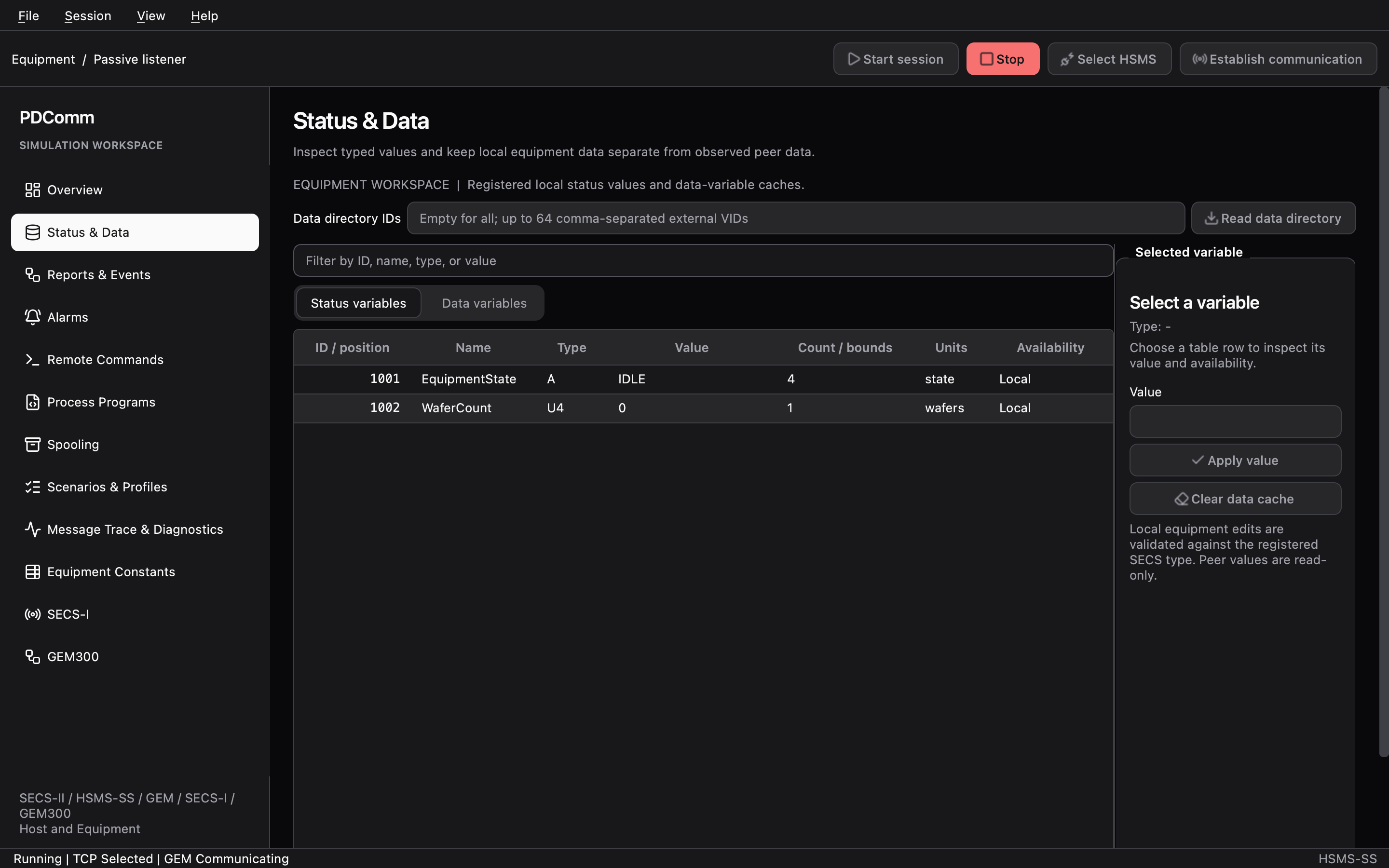Click the main panel vertical scrollbar

[x=1383, y=422]
